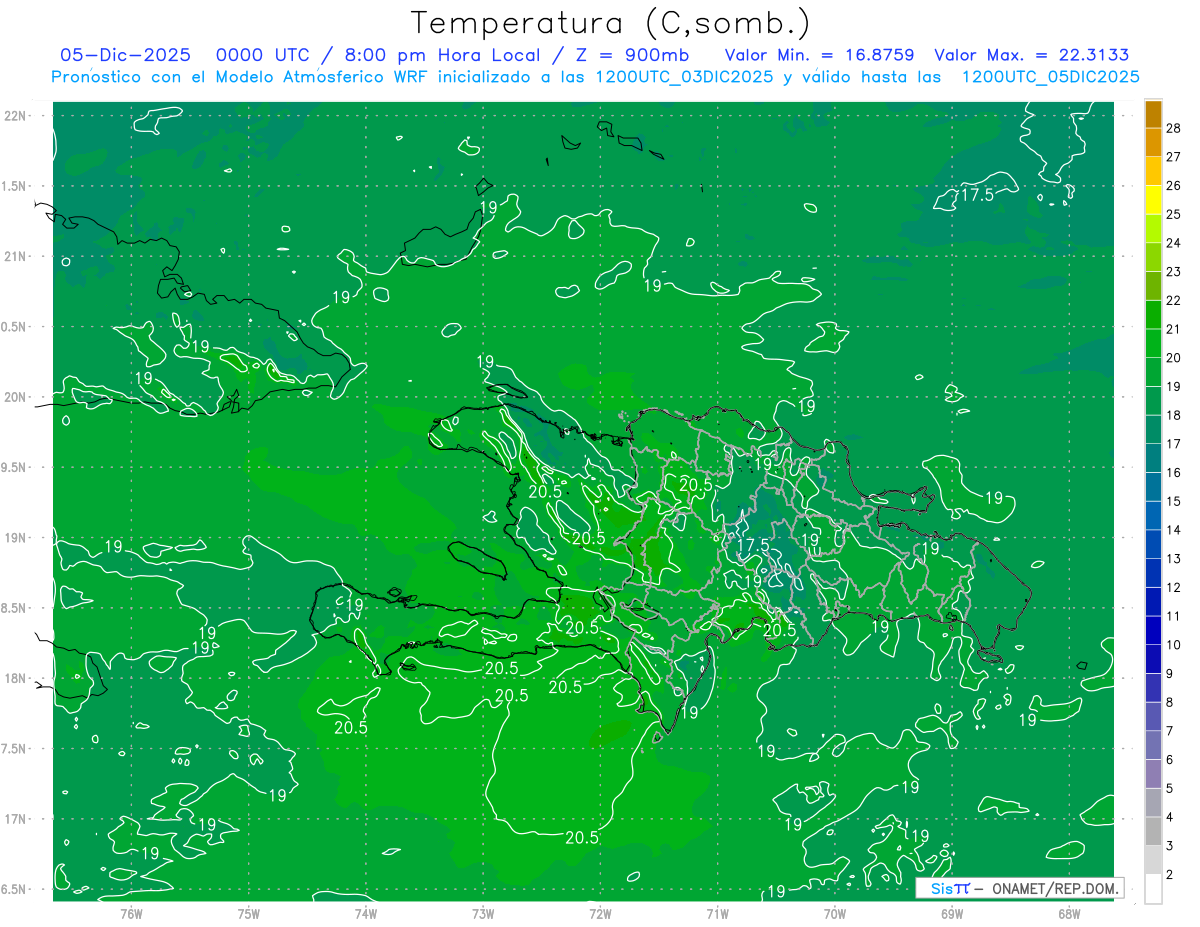Click legend value 20

pos(1173,357)
